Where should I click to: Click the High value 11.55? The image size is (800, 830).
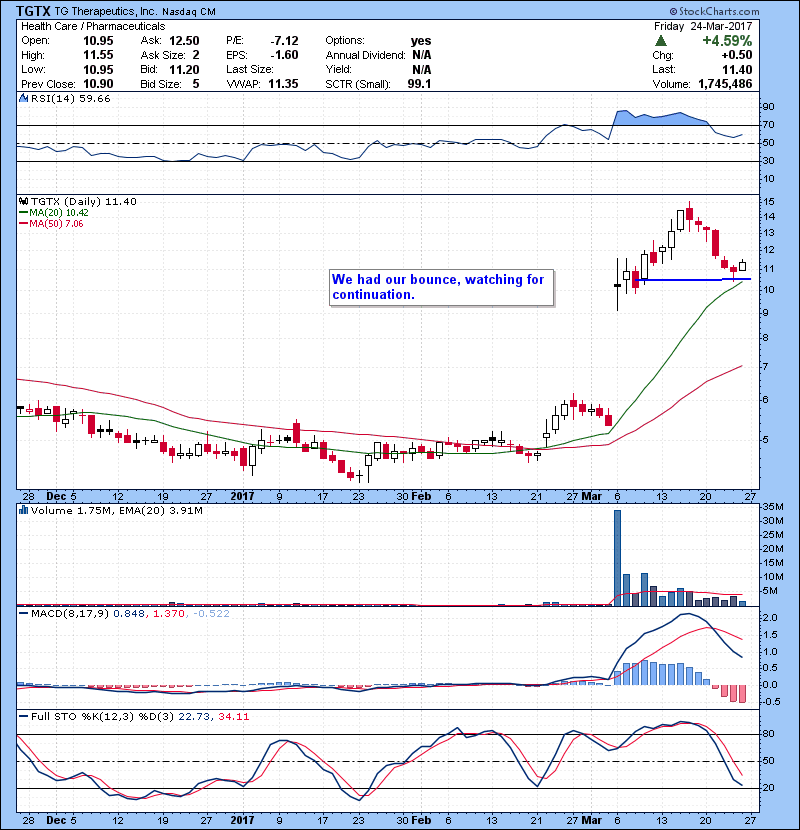point(98,55)
